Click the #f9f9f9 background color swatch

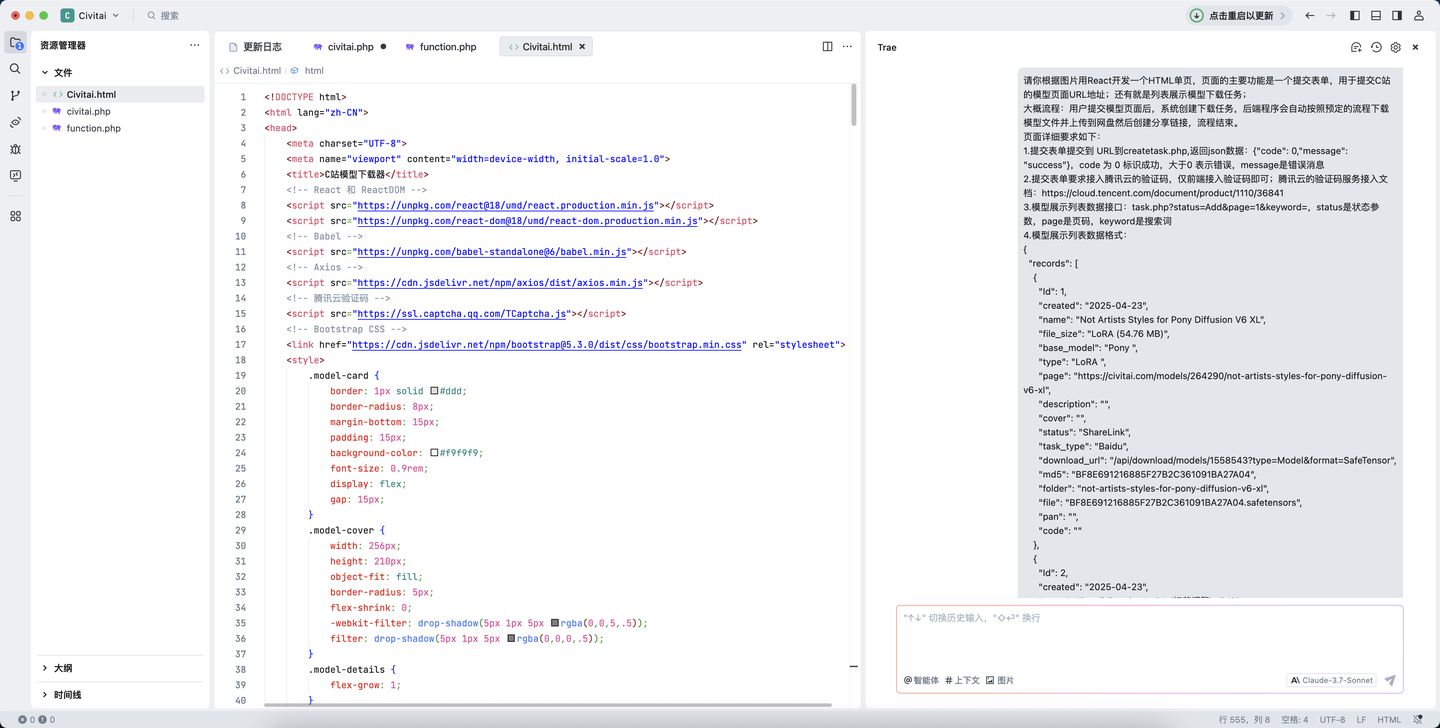[x=434, y=453]
